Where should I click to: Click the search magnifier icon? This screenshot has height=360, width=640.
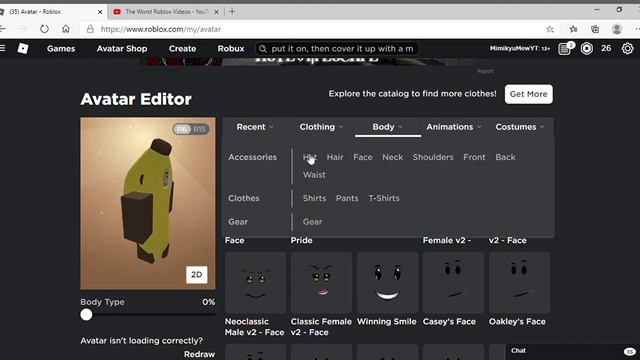coord(263,49)
